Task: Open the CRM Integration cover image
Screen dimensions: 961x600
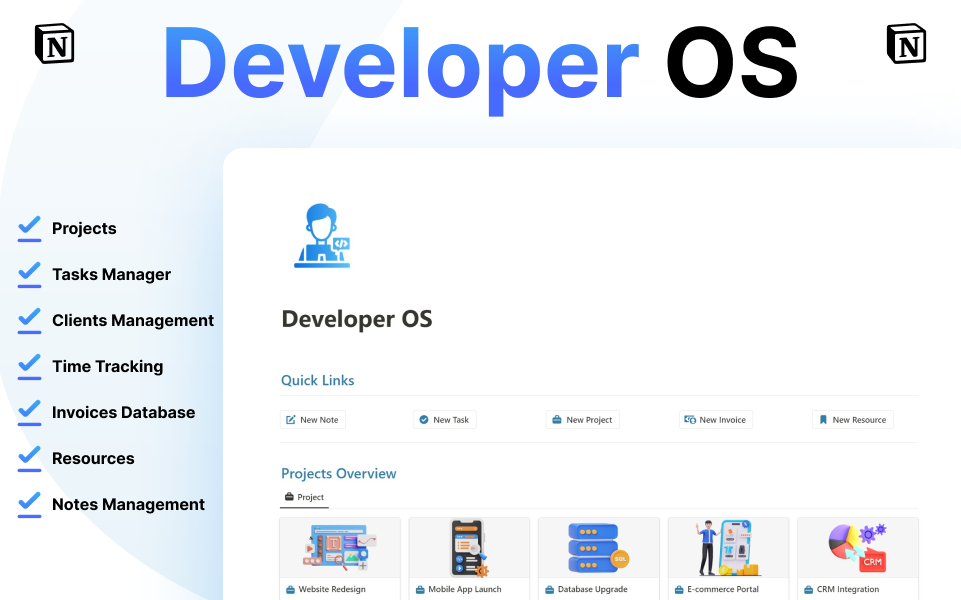Action: point(858,547)
